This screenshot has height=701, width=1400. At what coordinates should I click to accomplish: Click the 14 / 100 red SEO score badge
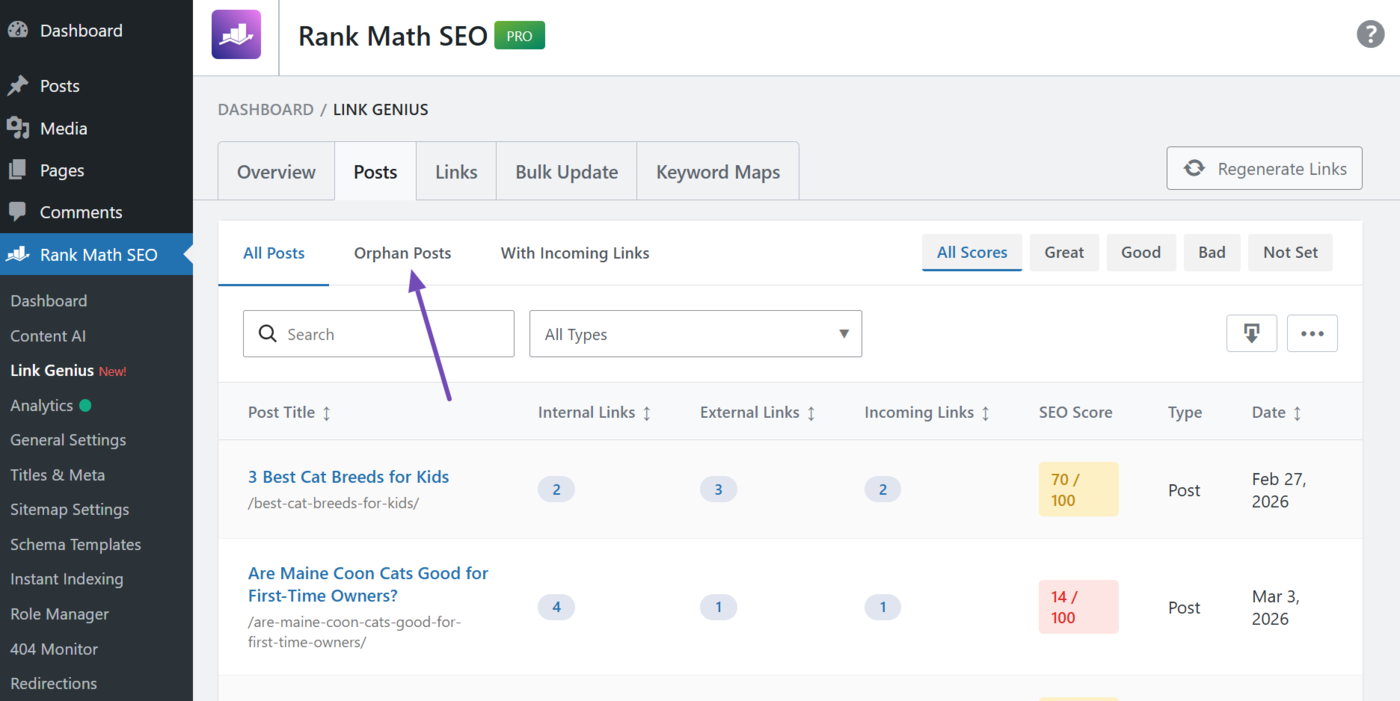click(1077, 607)
